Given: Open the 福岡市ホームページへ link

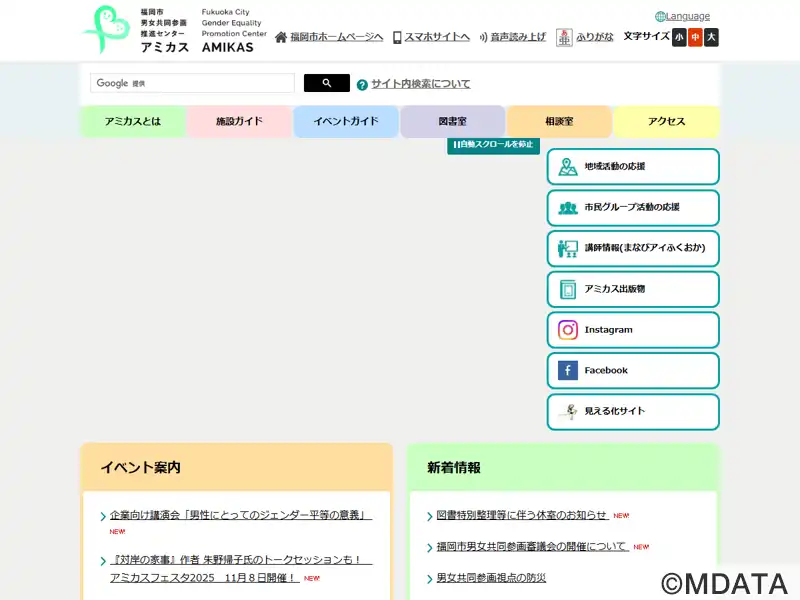Looking at the screenshot, I should click(x=329, y=37).
